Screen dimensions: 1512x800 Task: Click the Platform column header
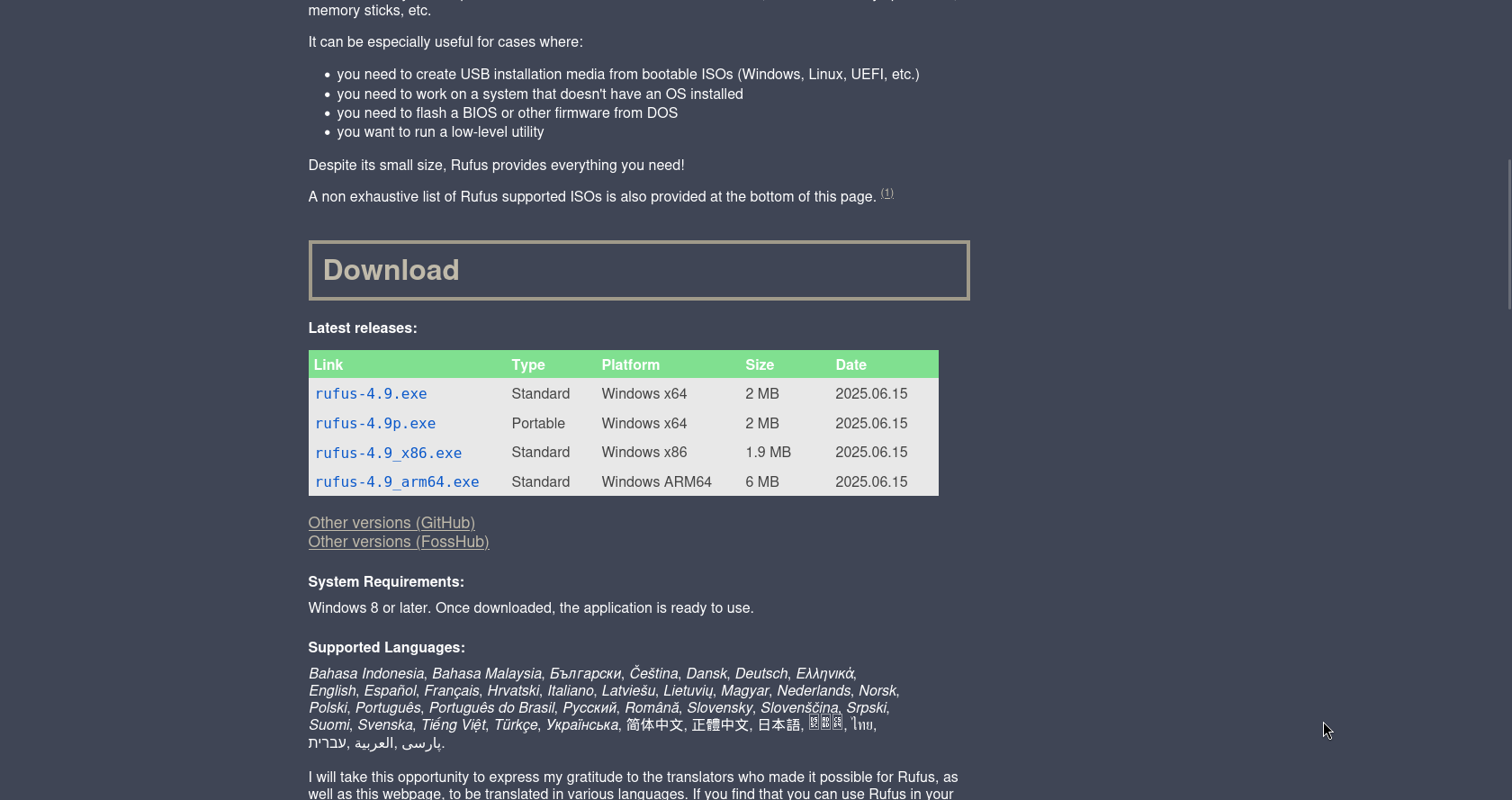(631, 364)
